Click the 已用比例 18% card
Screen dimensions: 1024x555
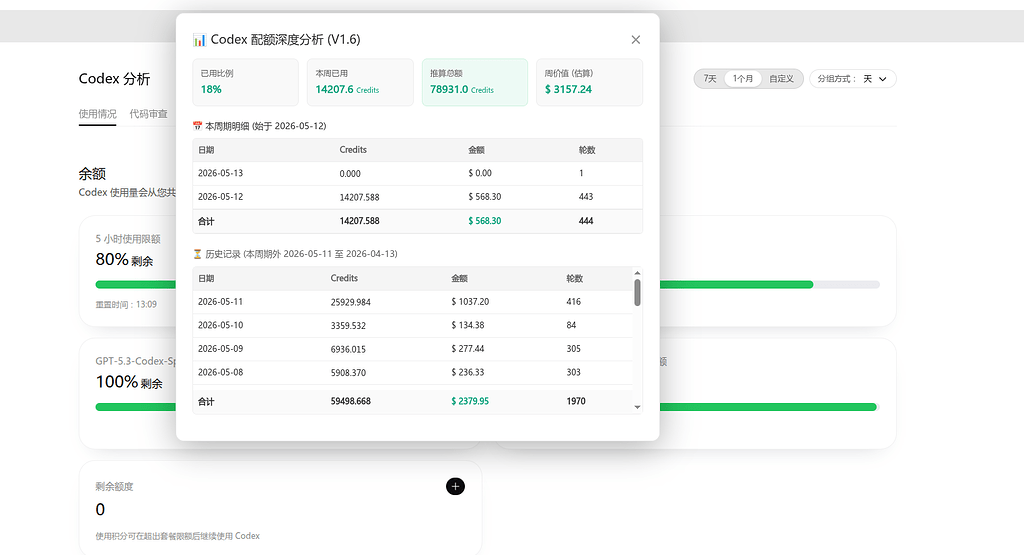[x=246, y=82]
